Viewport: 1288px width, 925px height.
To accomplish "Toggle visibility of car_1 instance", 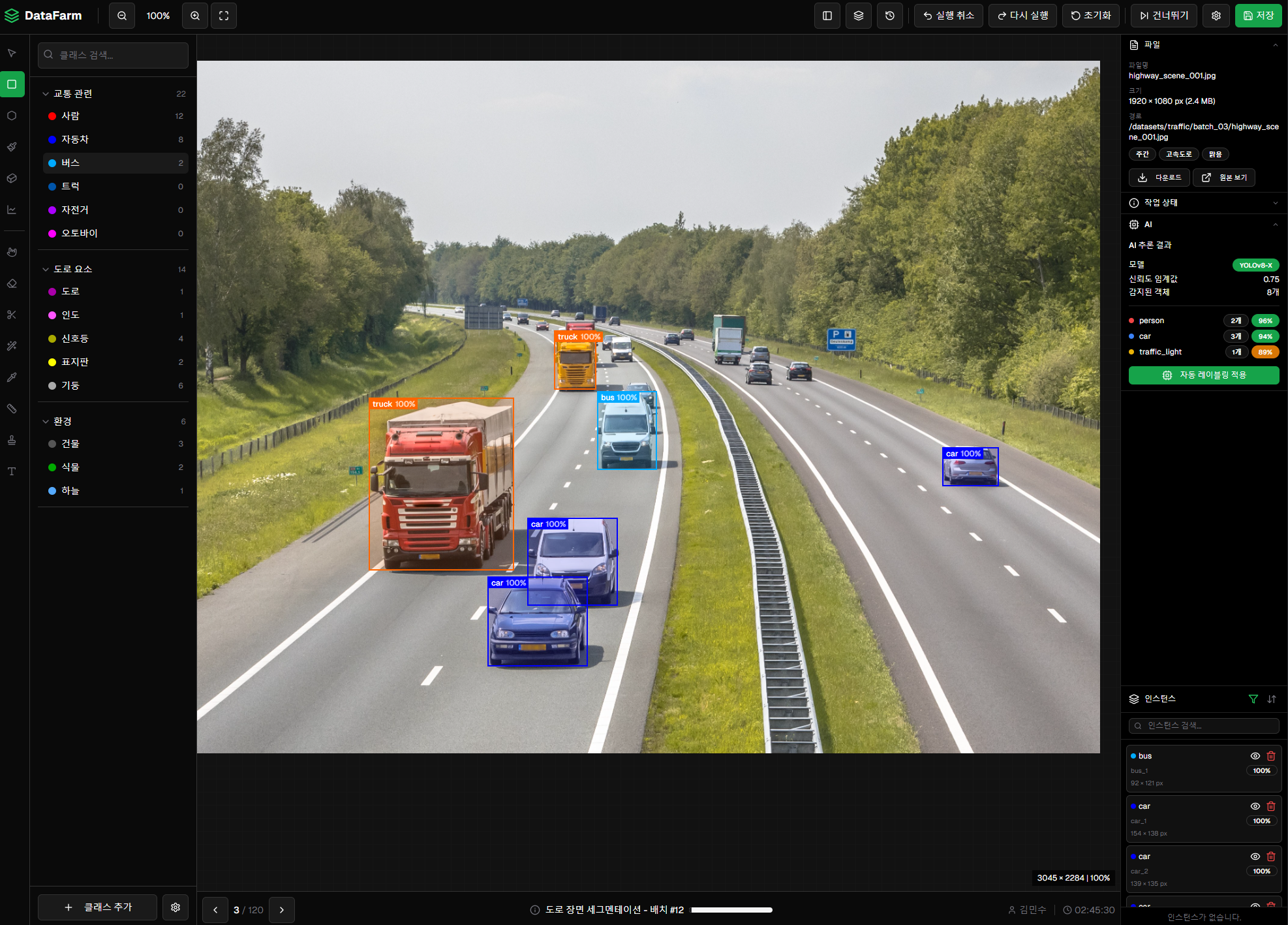I will (x=1254, y=806).
